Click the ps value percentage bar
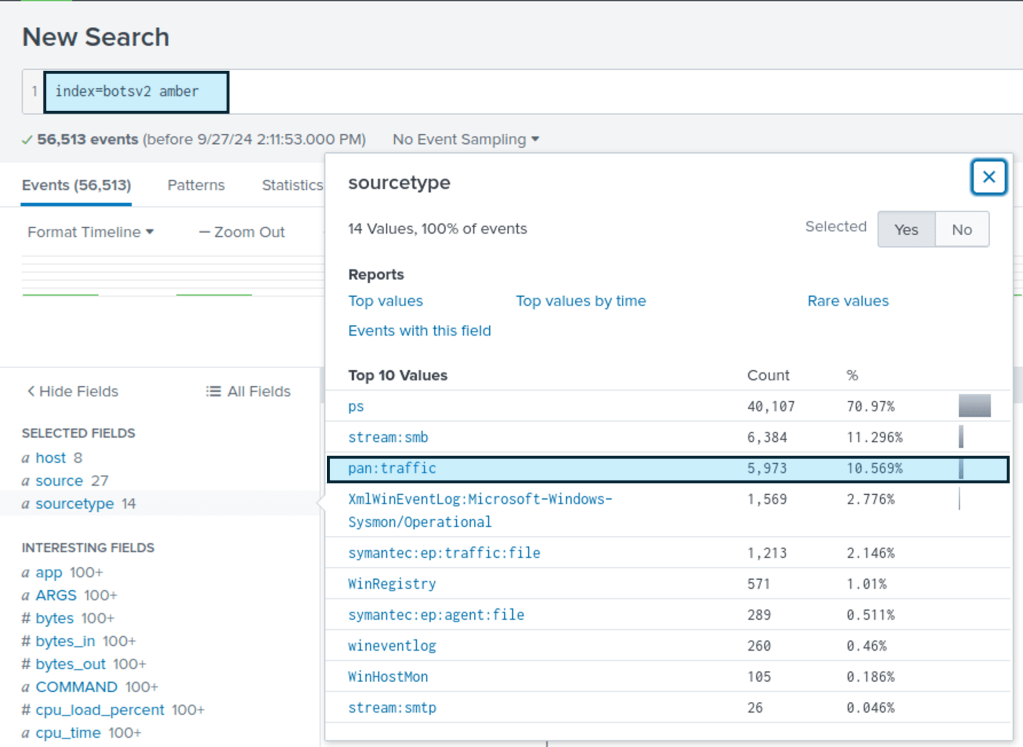This screenshot has height=747, width=1023. 974,406
